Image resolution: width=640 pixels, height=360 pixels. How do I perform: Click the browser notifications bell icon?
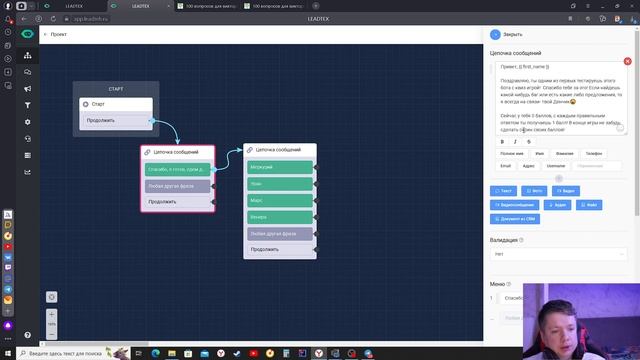click(x=8, y=19)
